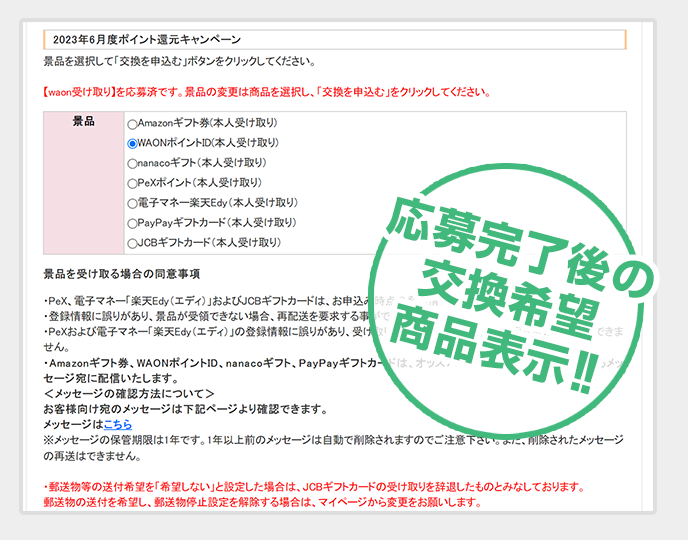Click the 登録情報に誤りがあり bullet line
This screenshot has width=688, height=540.
coord(217,316)
